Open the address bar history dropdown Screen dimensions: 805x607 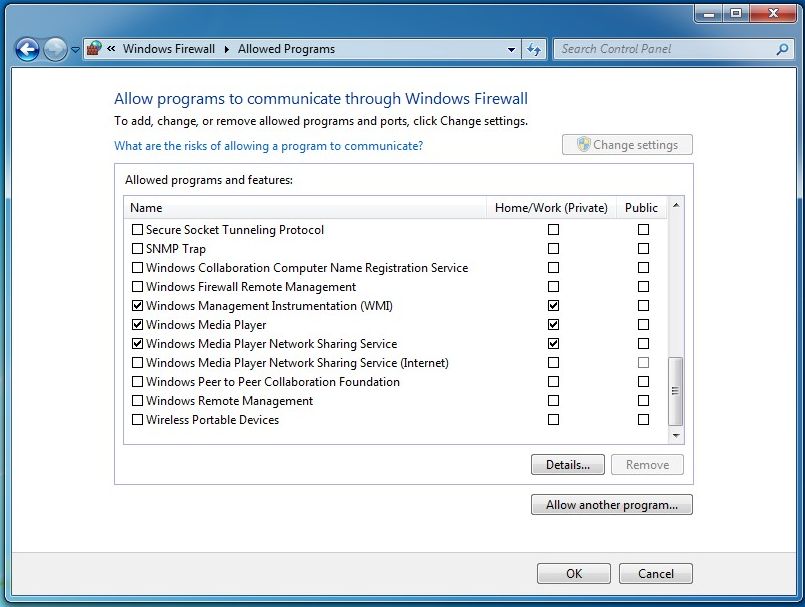pos(511,49)
